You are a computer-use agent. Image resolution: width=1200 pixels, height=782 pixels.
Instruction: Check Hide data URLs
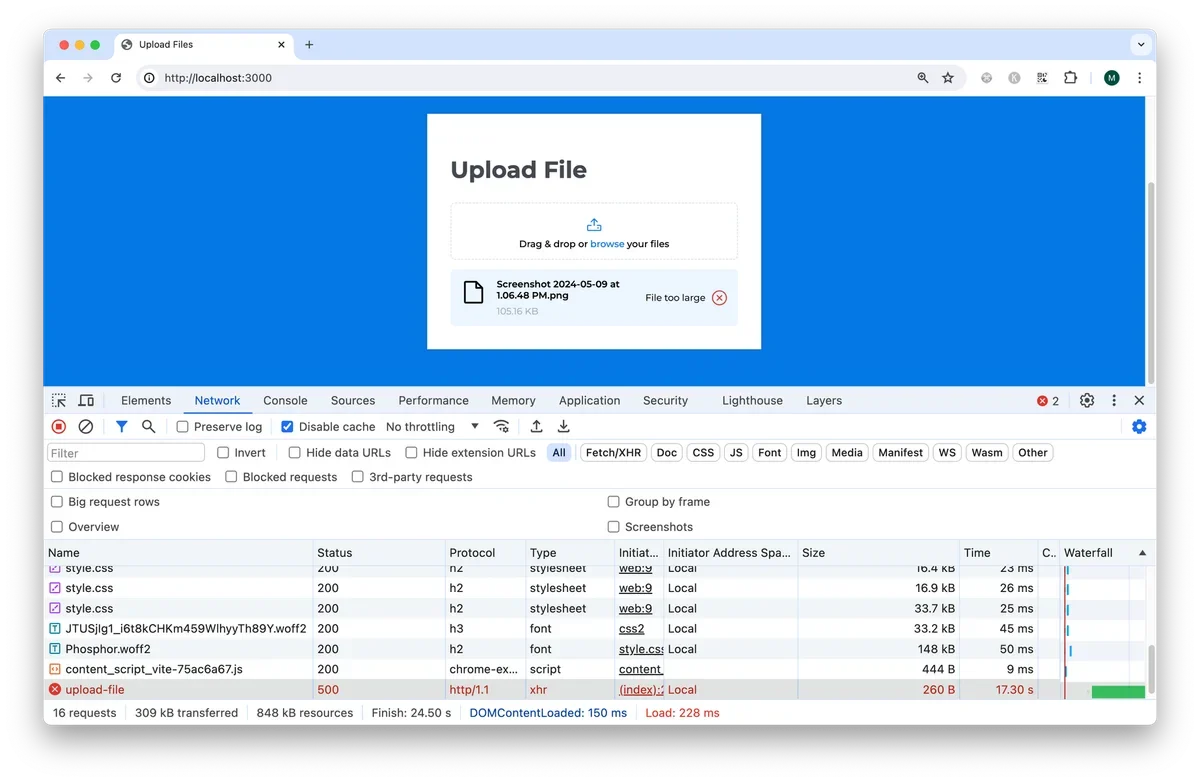pos(294,452)
